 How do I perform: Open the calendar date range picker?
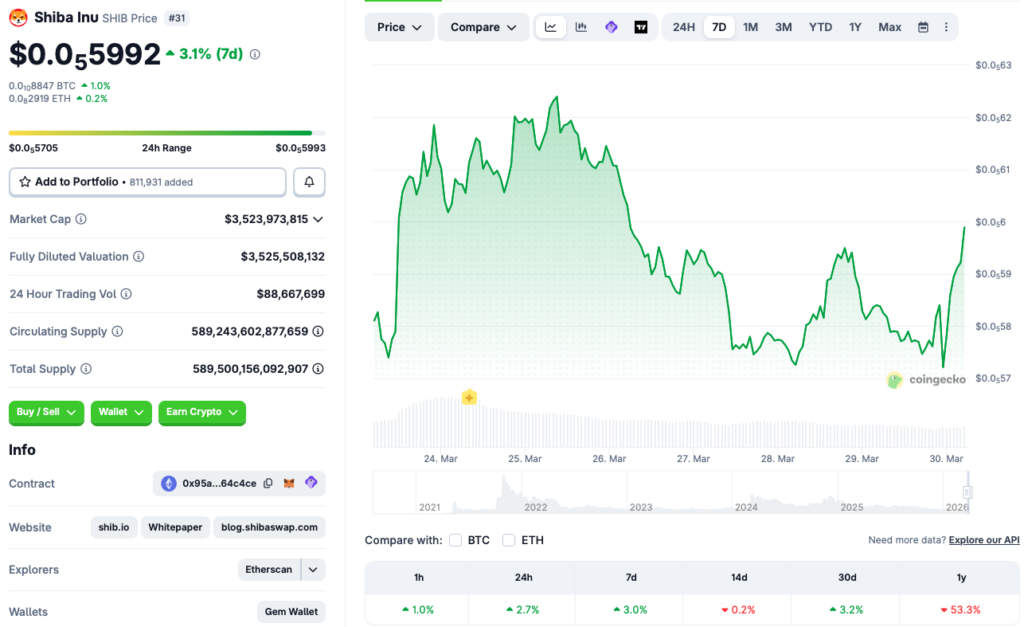pyautogui.click(x=923, y=27)
